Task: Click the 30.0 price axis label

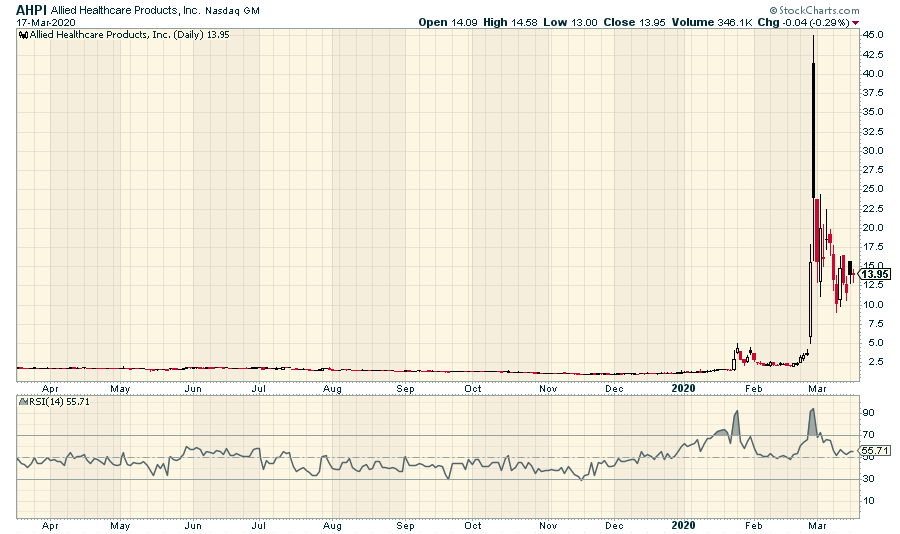Action: [873, 150]
